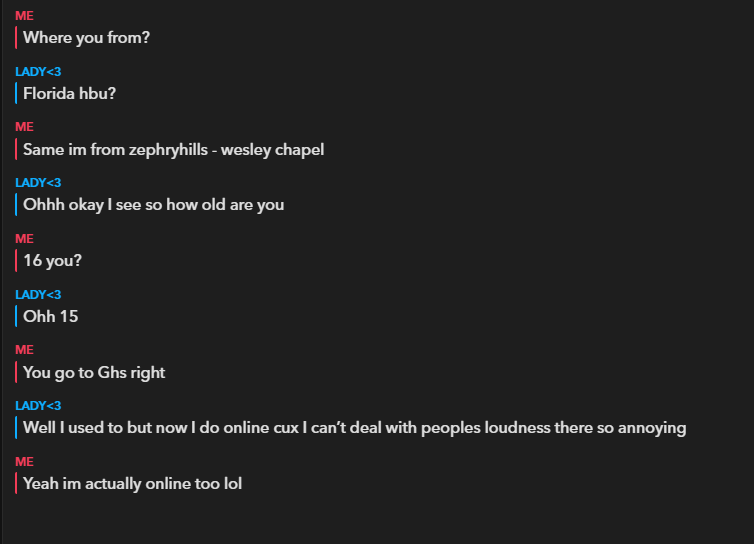Click LADY<3 name above "Ohhh okay I see"
Screen dimensions: 754x544
[38, 183]
